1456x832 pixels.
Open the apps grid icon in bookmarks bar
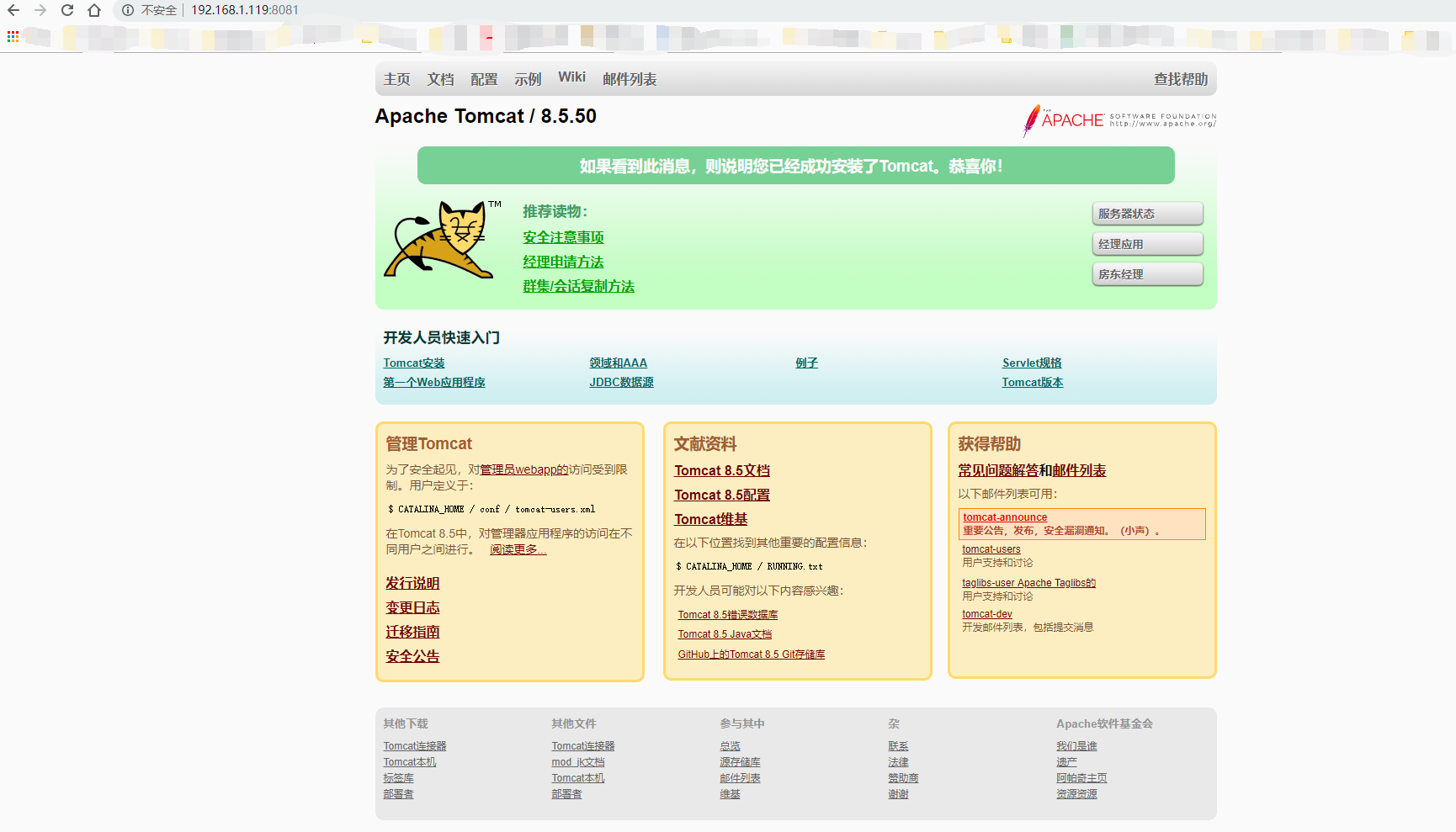(13, 36)
